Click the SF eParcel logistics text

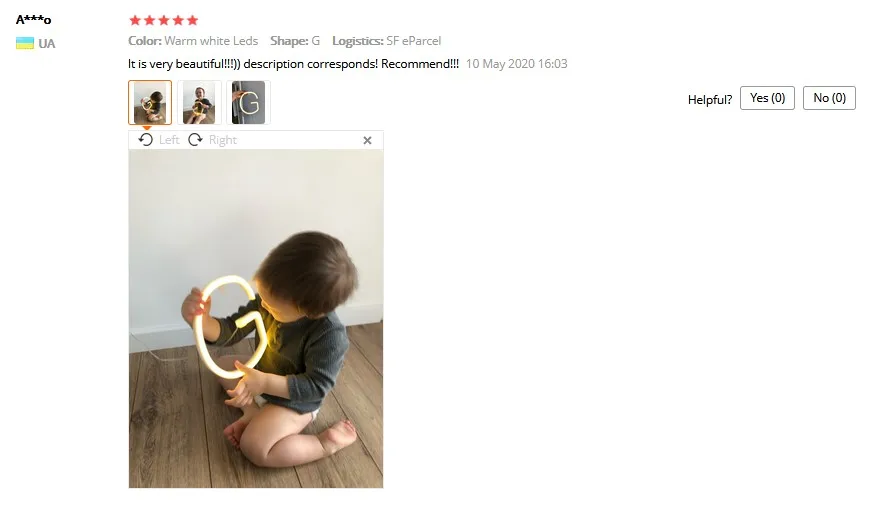tap(413, 41)
